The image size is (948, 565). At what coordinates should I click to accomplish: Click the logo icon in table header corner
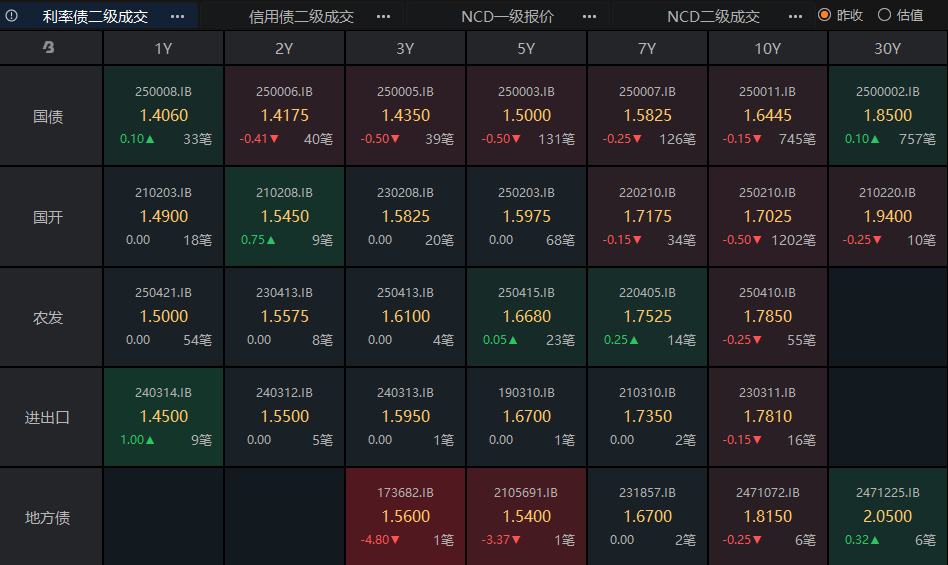click(49, 47)
